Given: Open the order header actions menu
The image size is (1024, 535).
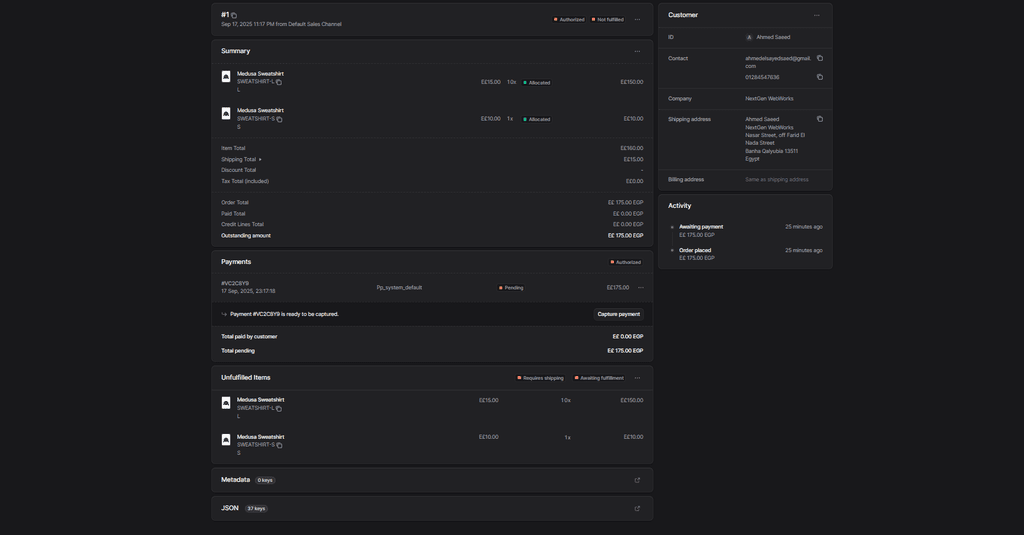Looking at the screenshot, I should pyautogui.click(x=637, y=19).
